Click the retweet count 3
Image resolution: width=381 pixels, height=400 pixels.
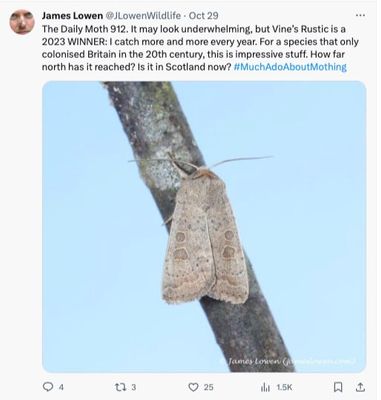tap(134, 387)
